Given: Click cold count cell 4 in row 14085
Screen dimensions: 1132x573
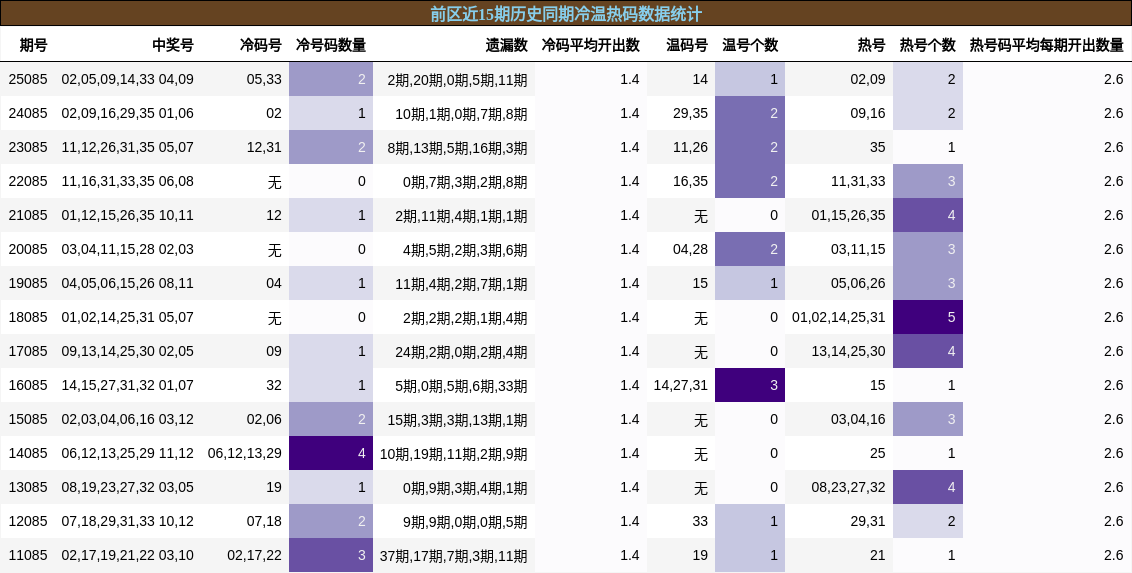Looking at the screenshot, I should [331, 452].
